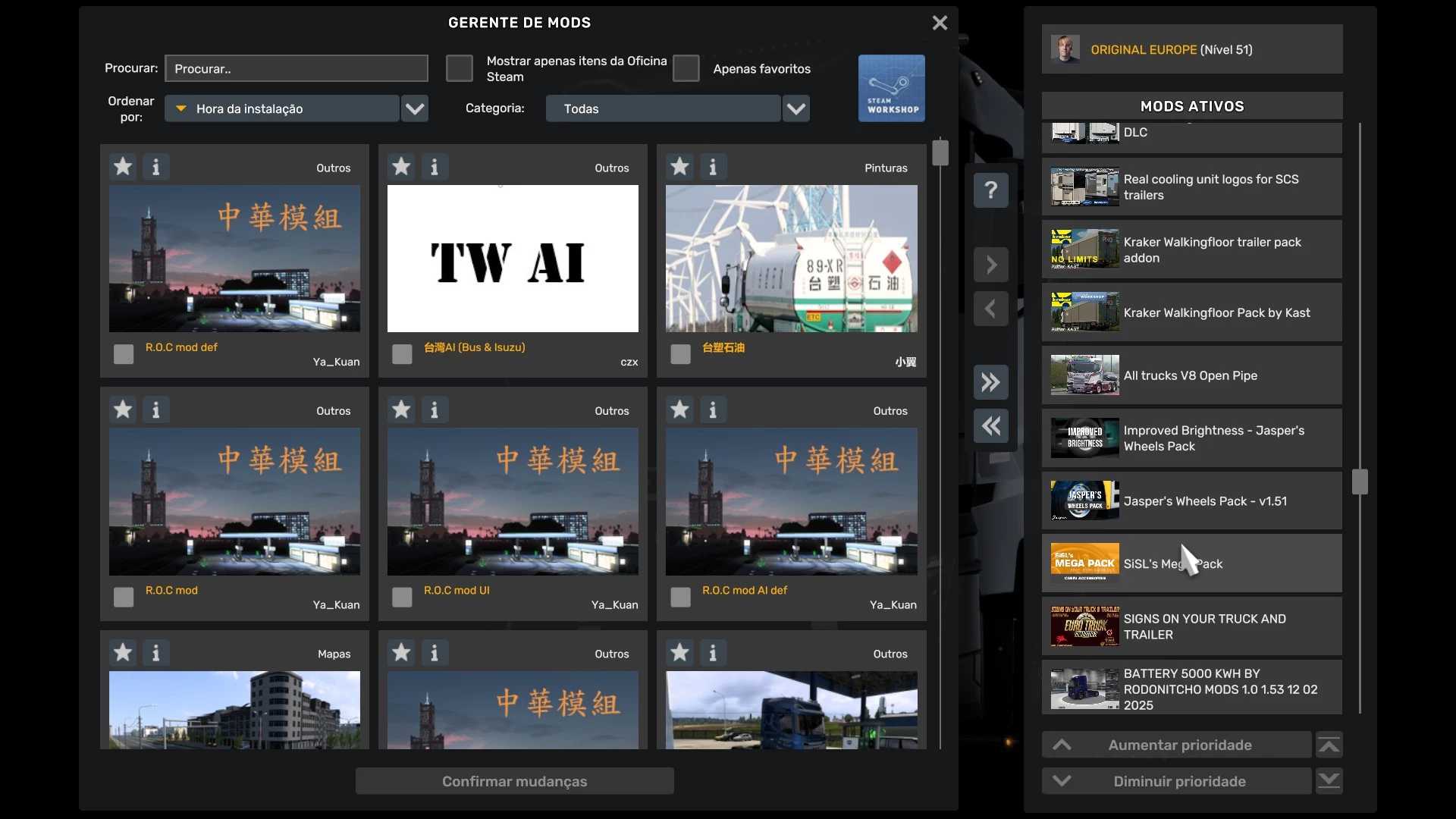
Task: Activate all mods with double right arrows
Action: (x=990, y=382)
